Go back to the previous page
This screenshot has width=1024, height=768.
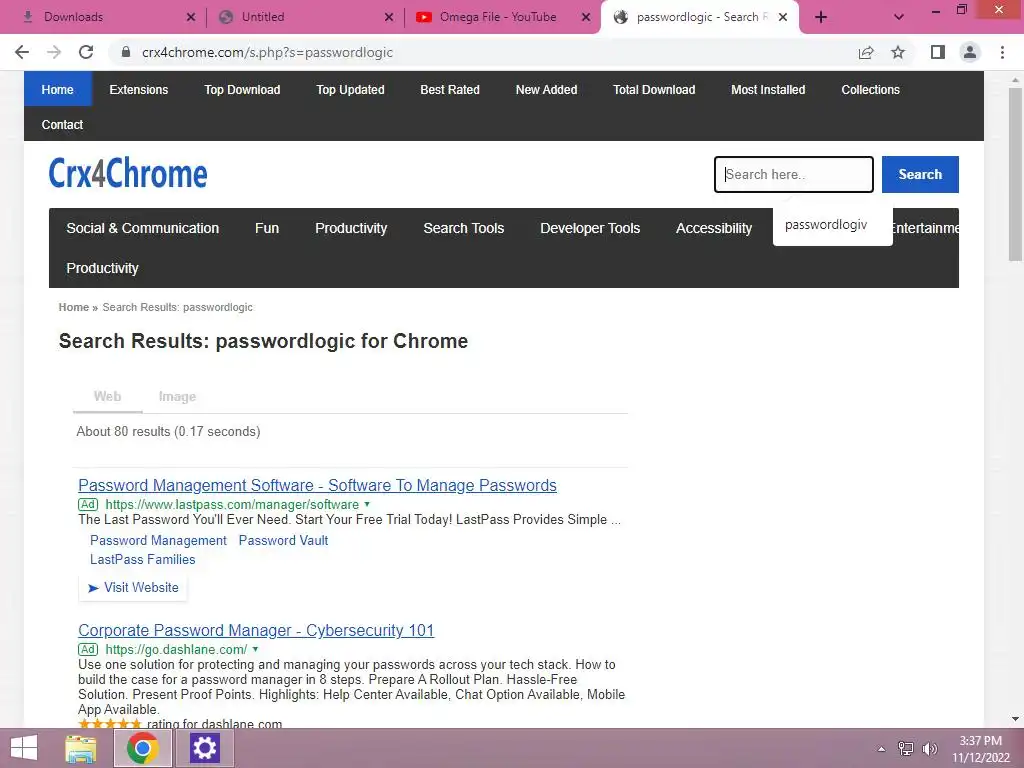click(x=22, y=52)
